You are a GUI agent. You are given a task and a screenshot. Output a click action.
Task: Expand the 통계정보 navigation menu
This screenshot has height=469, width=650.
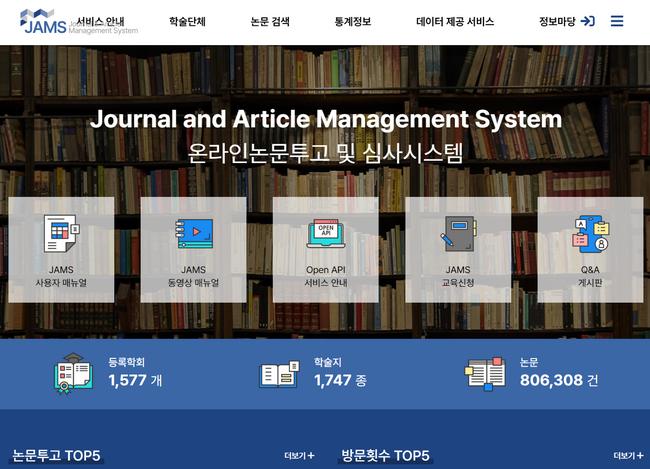(x=352, y=21)
